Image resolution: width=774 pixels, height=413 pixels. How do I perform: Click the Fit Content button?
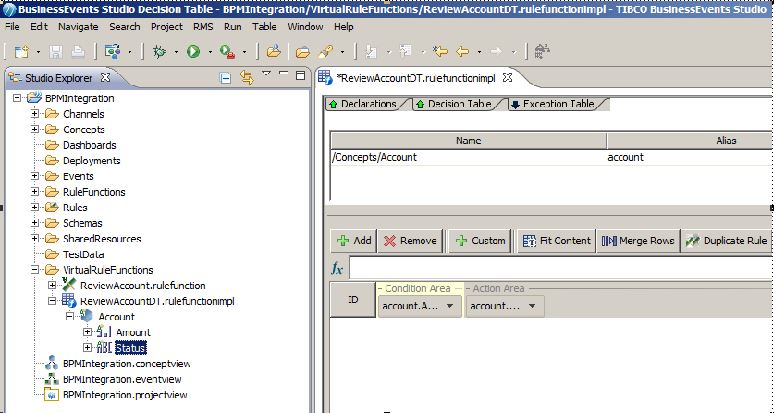pyautogui.click(x=556, y=241)
